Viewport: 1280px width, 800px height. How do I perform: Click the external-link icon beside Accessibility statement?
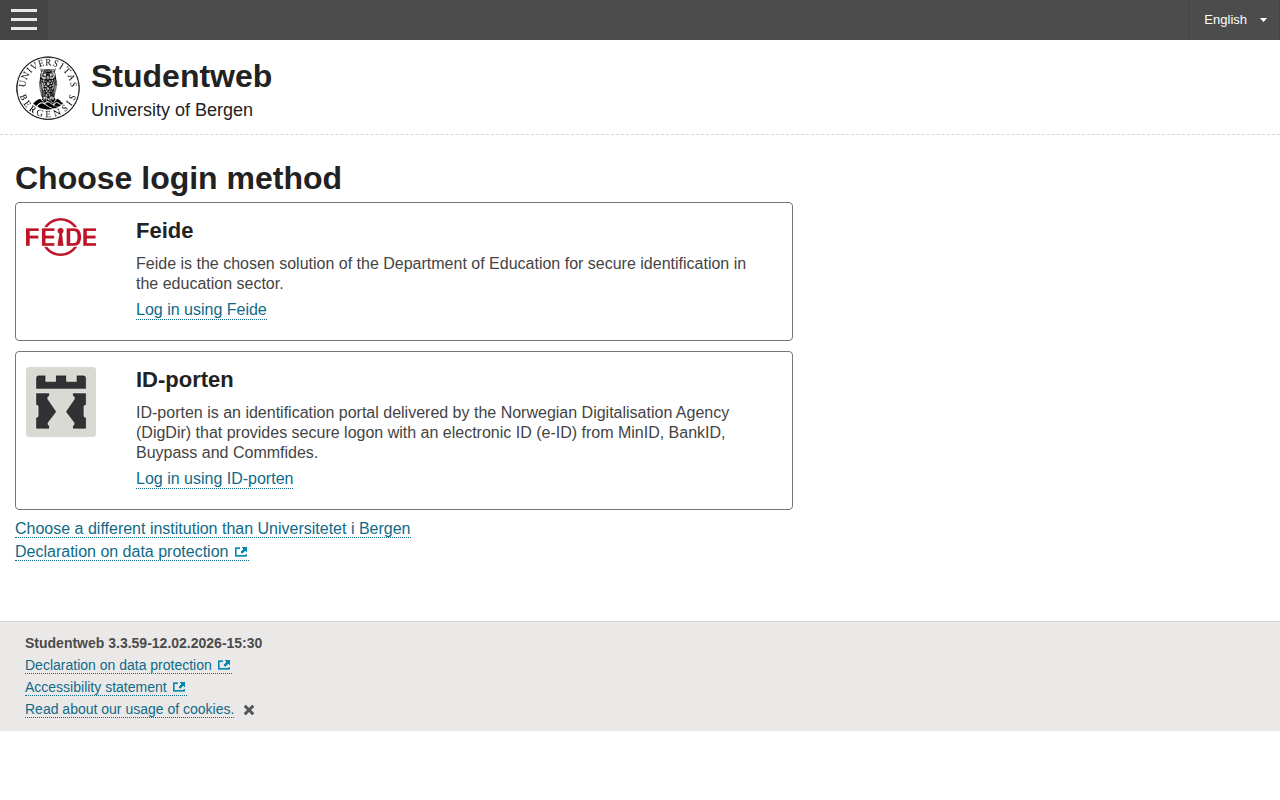click(180, 687)
